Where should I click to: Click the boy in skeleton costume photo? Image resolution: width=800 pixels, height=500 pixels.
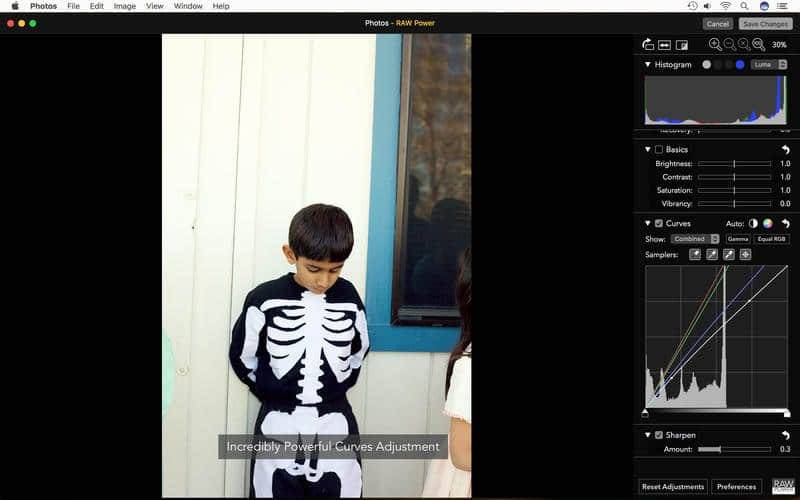pyautogui.click(x=316, y=265)
